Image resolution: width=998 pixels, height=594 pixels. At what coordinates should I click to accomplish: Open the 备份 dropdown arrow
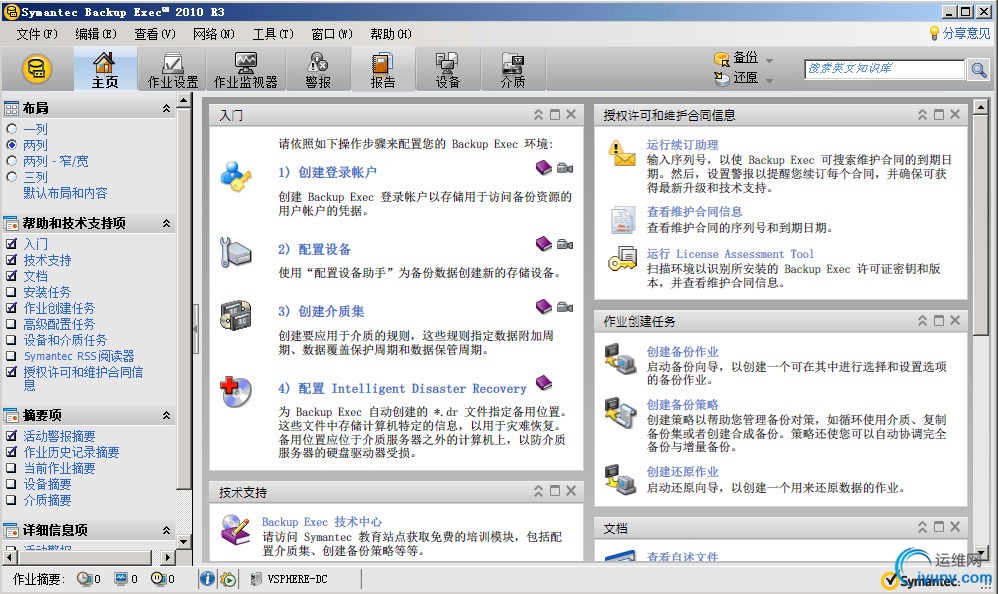tap(770, 60)
